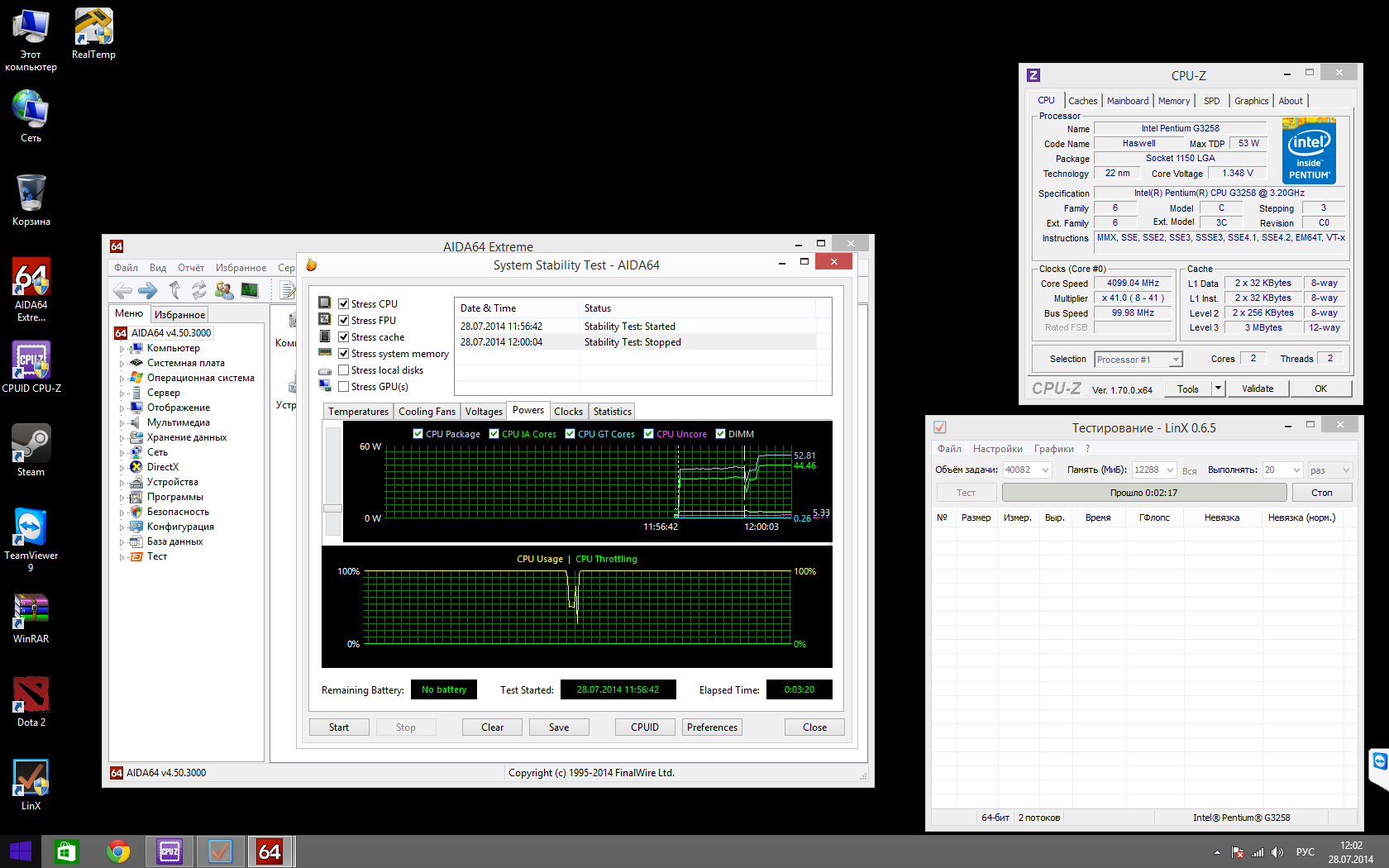Image resolution: width=1389 pixels, height=868 pixels.
Task: Expand the Мультимедиа tree node
Action: pos(122,423)
